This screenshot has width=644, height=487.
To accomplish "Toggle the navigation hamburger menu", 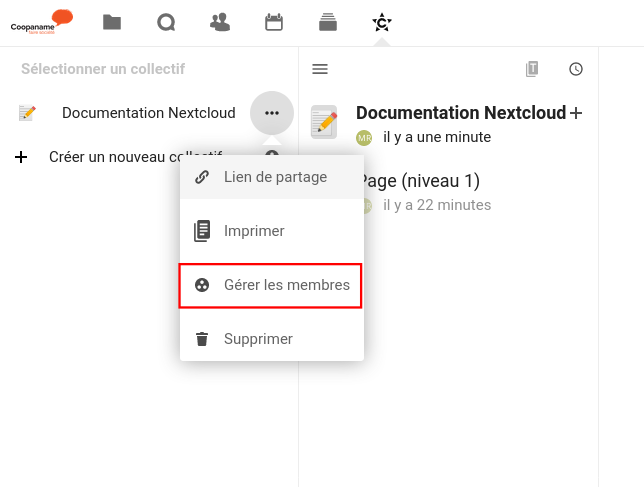I will [320, 69].
